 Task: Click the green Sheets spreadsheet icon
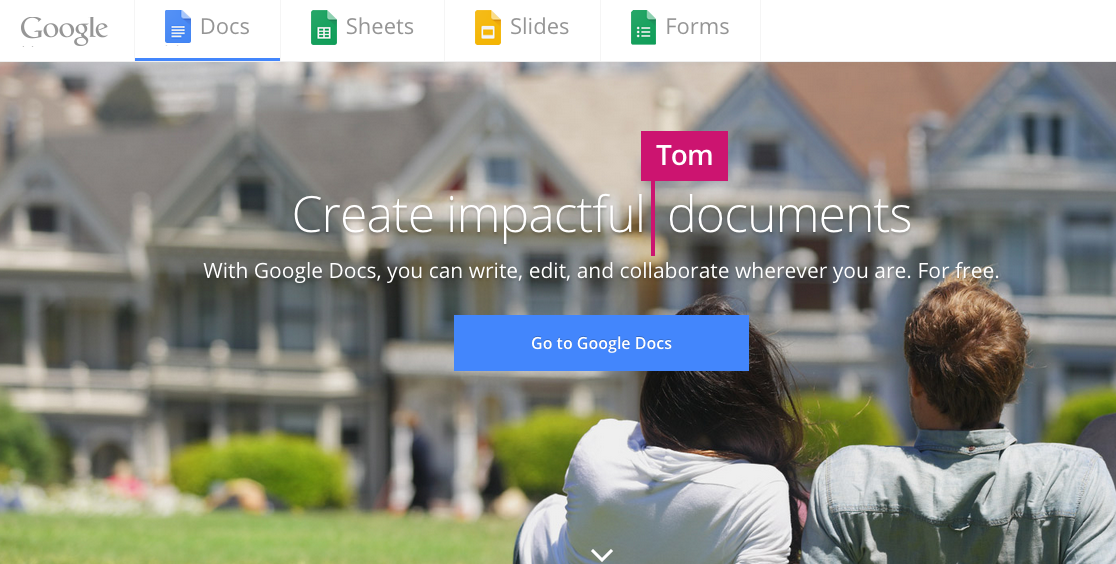click(x=324, y=28)
